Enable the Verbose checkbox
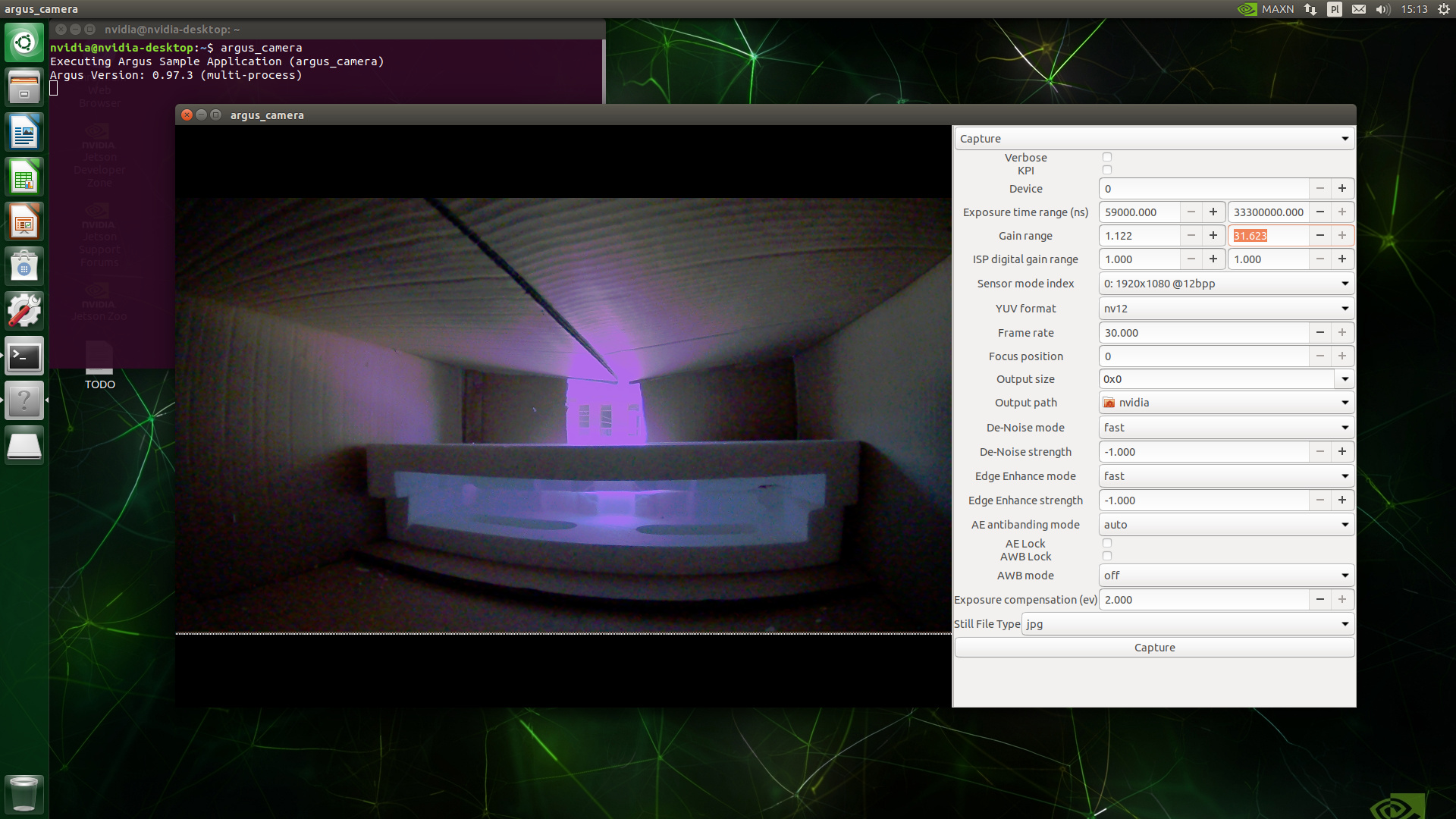Screen dimensions: 1456x819 (1107, 157)
